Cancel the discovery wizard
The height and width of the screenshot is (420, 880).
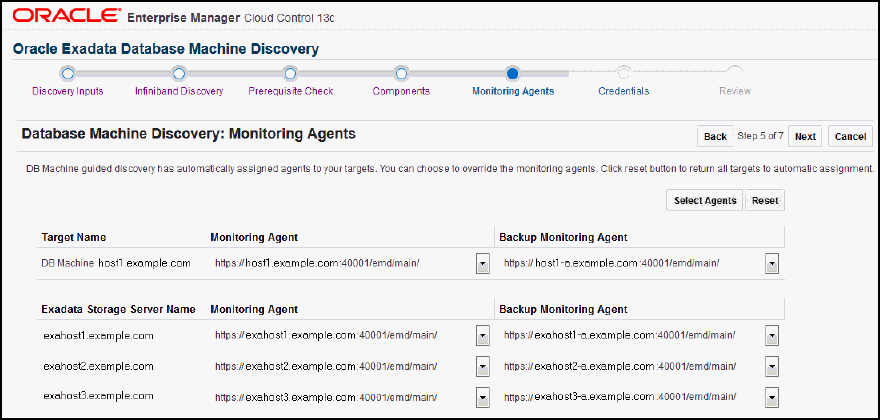coord(850,136)
